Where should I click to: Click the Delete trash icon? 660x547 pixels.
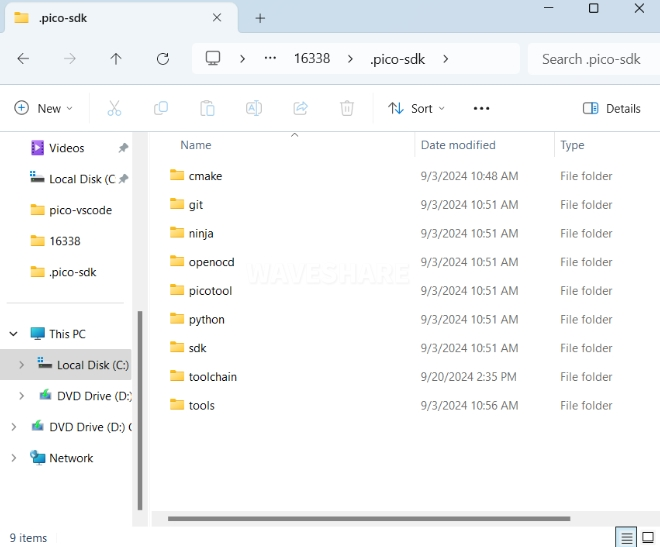coord(347,108)
